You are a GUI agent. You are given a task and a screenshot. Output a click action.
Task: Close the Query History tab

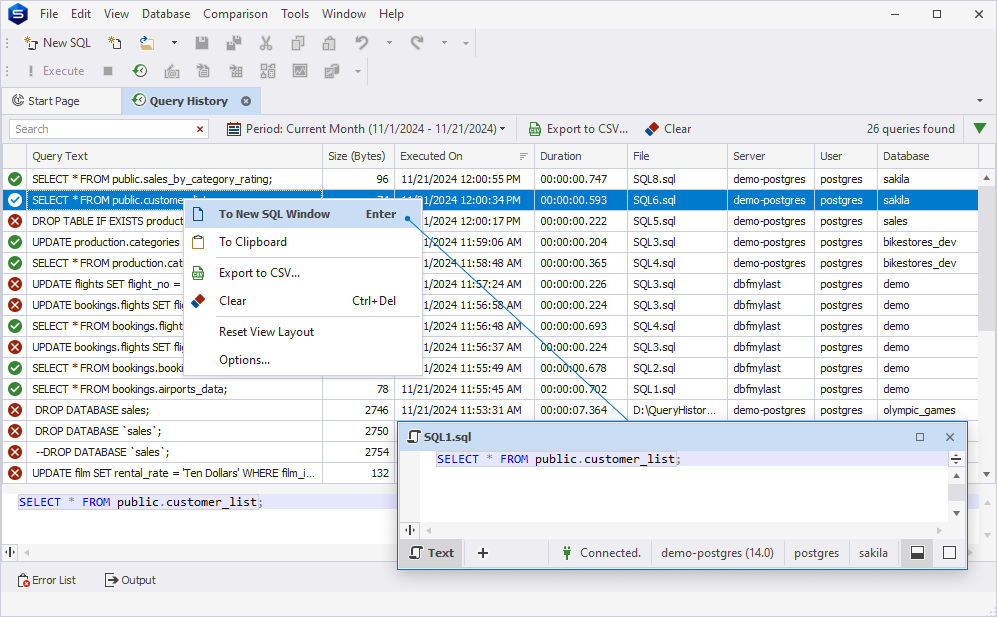click(x=246, y=101)
